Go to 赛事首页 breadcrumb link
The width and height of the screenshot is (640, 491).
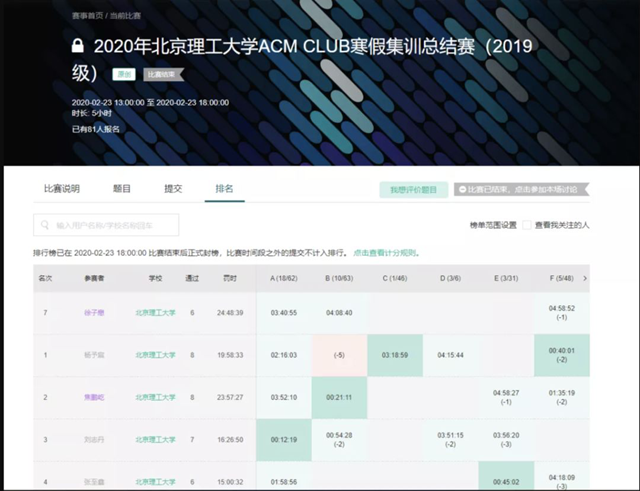point(88,17)
